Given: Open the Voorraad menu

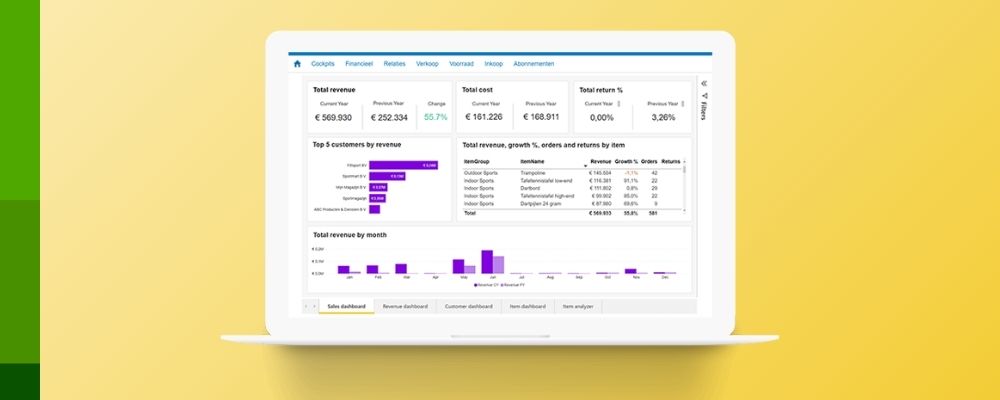Looking at the screenshot, I should pyautogui.click(x=461, y=64).
